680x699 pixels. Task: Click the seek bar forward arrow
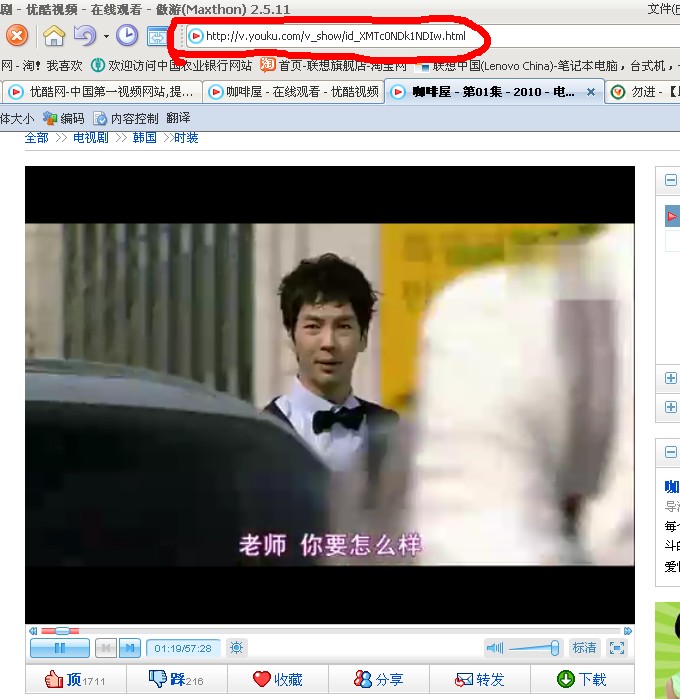tap(628, 631)
